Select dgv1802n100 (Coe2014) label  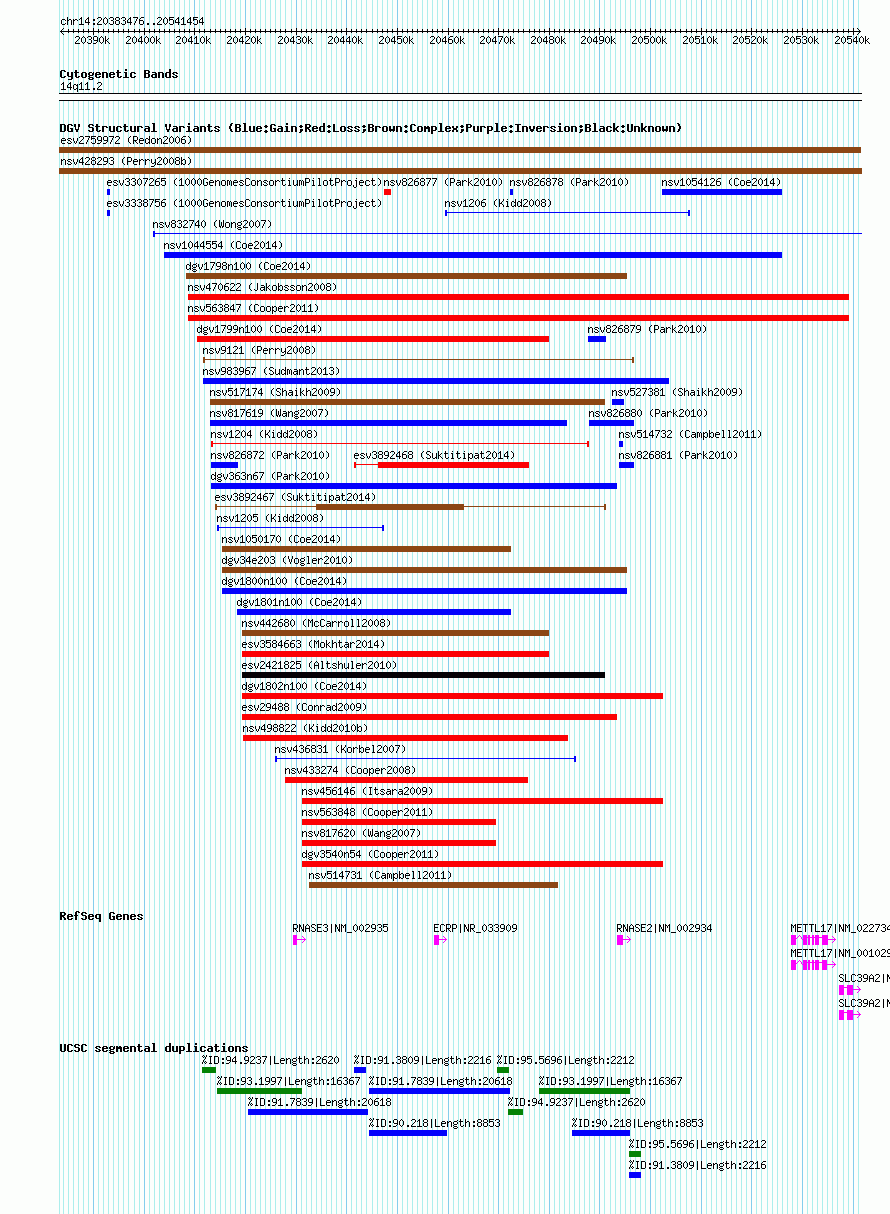304,686
